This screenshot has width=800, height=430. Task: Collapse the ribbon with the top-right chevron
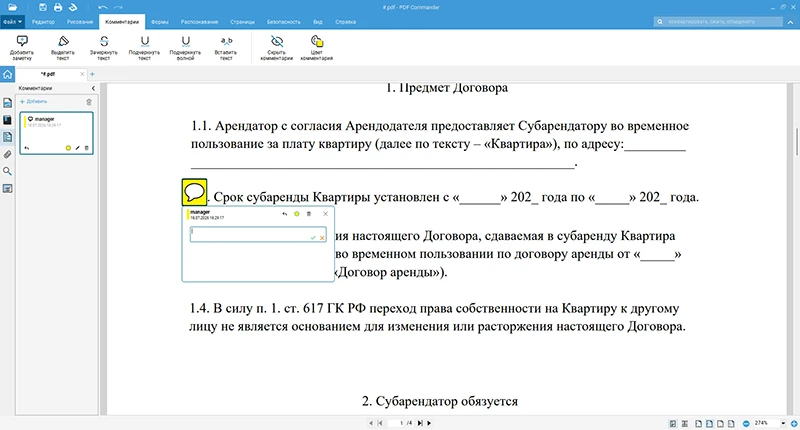(790, 22)
